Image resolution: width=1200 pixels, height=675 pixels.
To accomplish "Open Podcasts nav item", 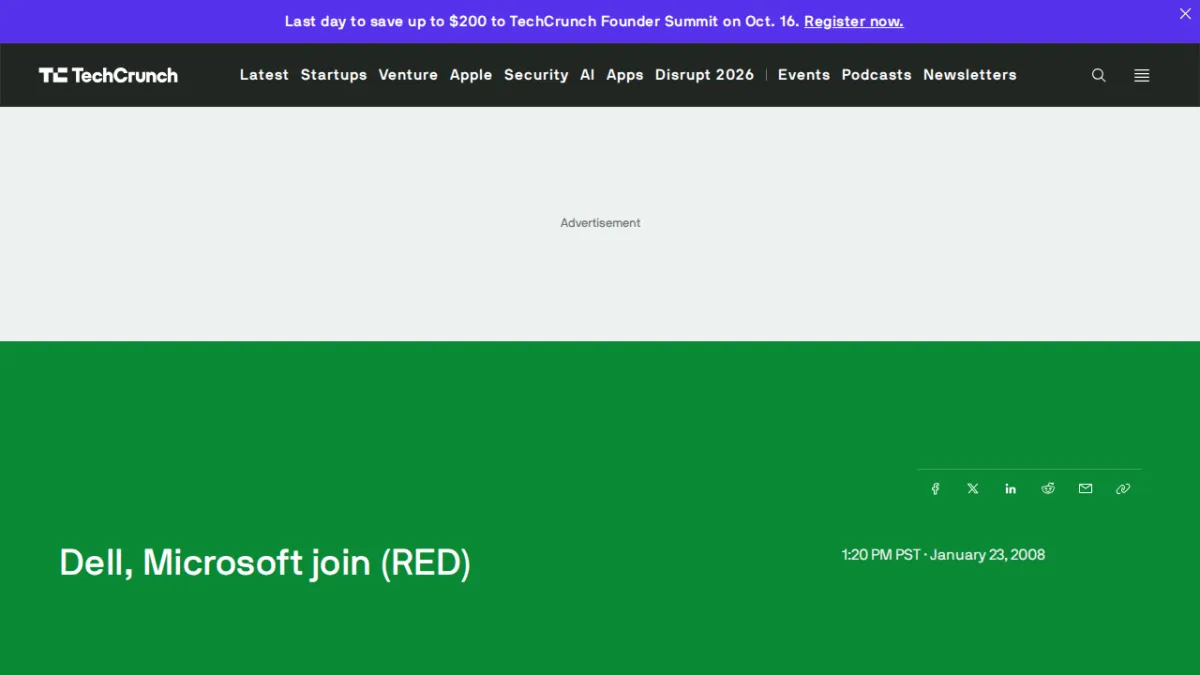I will pos(876,75).
